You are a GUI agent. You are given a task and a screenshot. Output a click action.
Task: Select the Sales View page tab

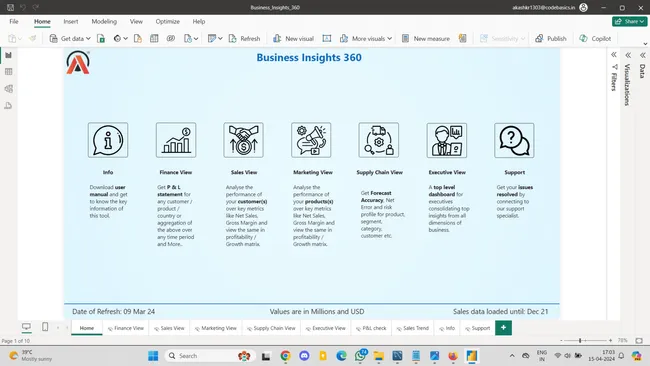point(169,328)
